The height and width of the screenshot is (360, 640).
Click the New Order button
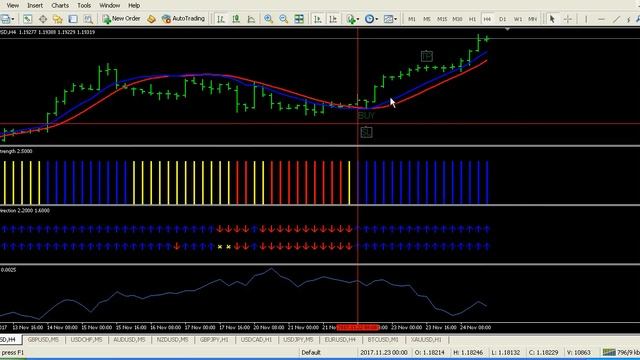[121, 19]
